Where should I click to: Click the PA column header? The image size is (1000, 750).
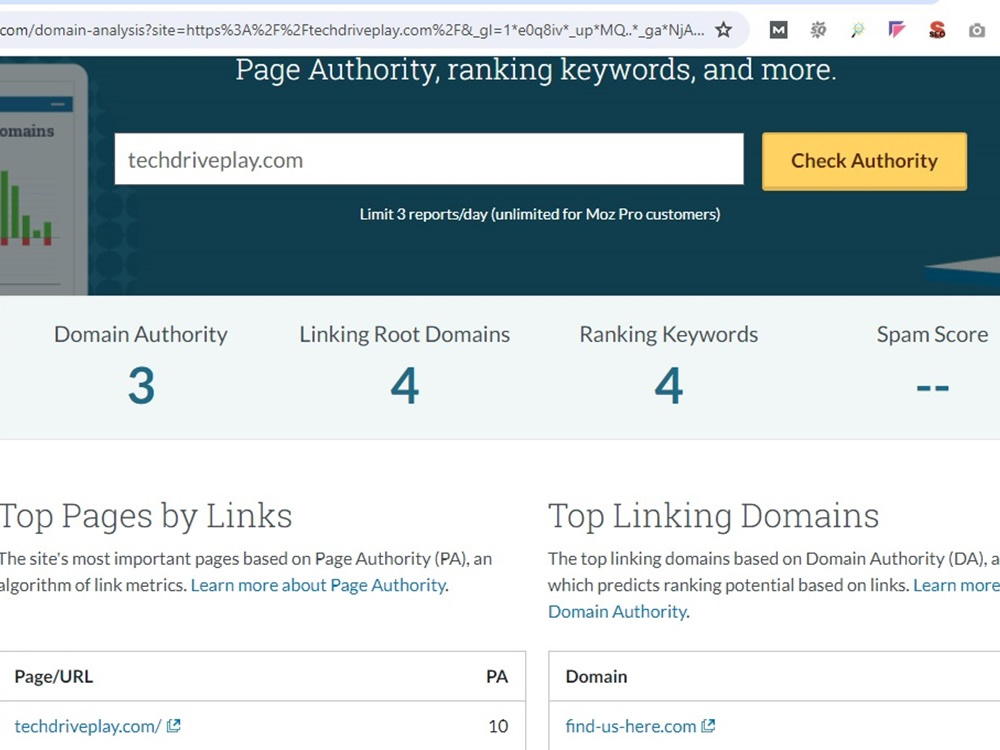tap(497, 677)
